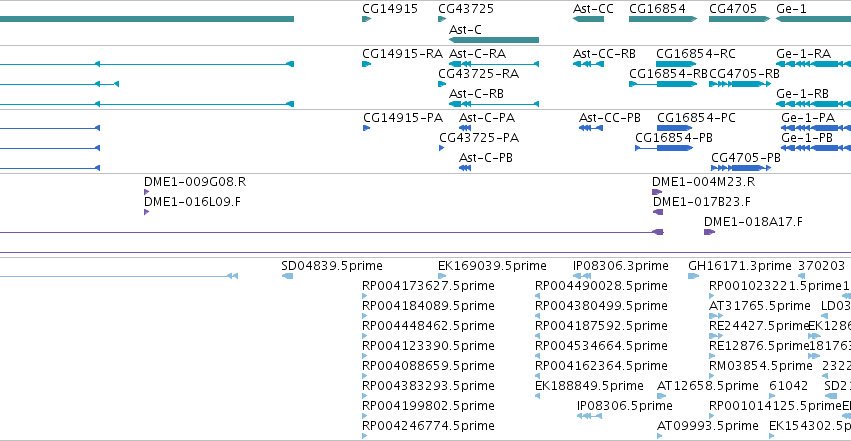851x441 pixels.
Task: Select EST RP004187592.5prime
Action: point(537,336)
